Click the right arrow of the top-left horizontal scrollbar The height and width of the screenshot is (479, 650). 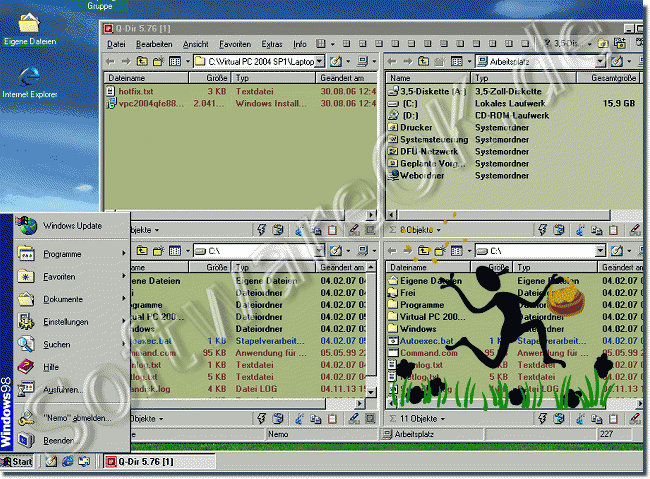[371, 214]
